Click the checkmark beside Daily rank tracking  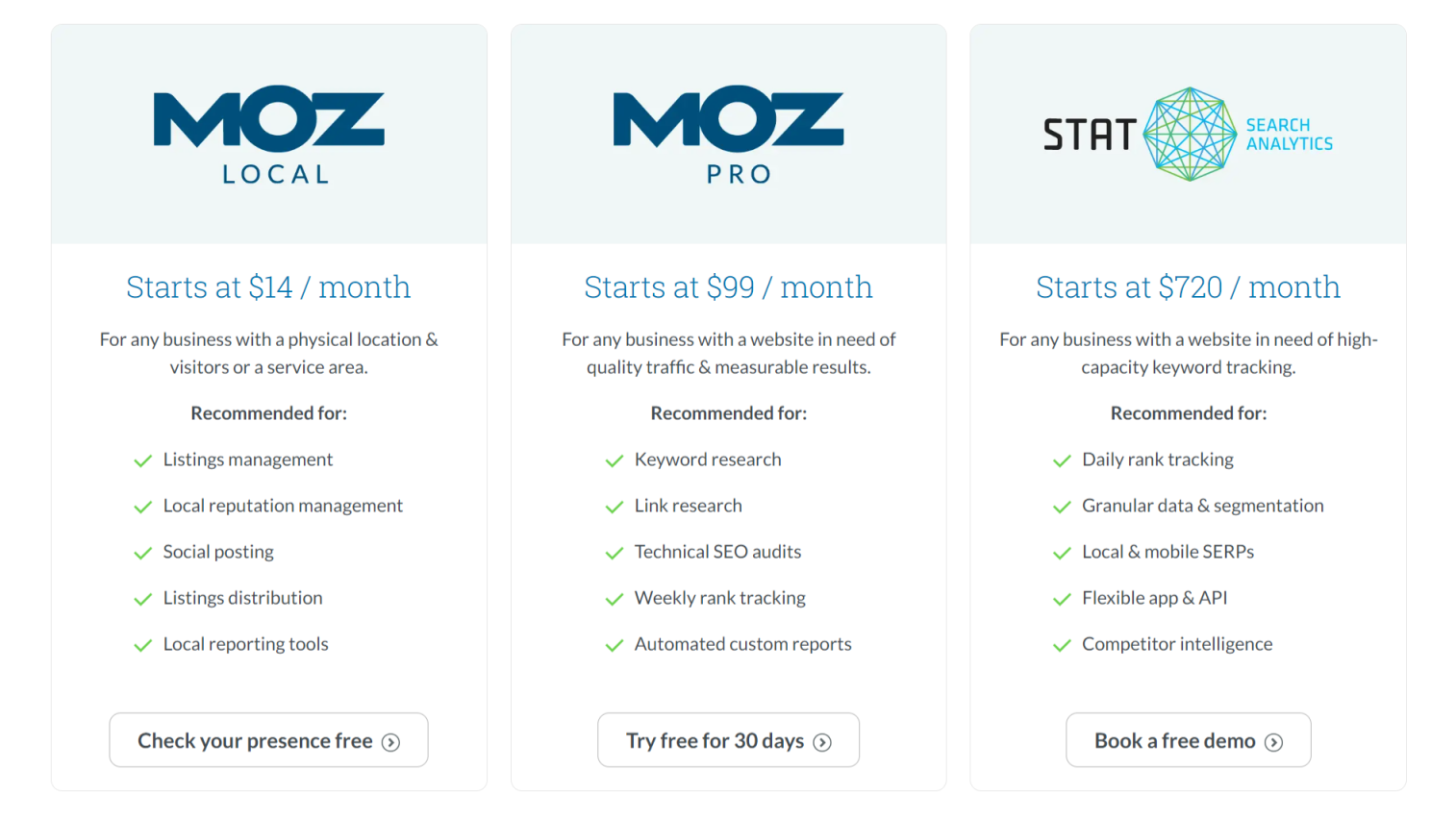pos(1062,460)
